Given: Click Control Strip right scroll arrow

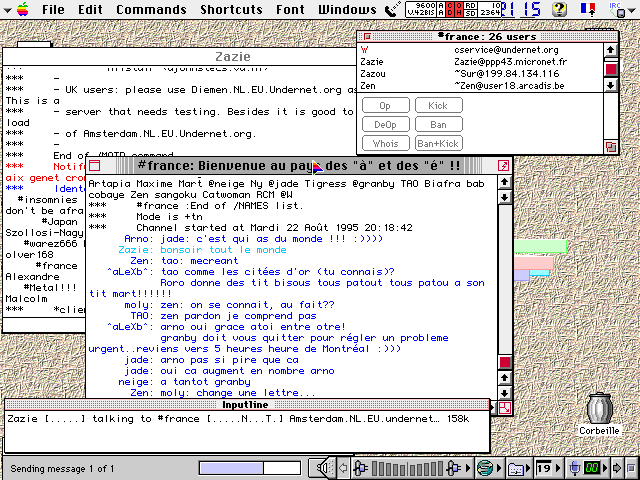Looking at the screenshot, I should click(617, 468).
